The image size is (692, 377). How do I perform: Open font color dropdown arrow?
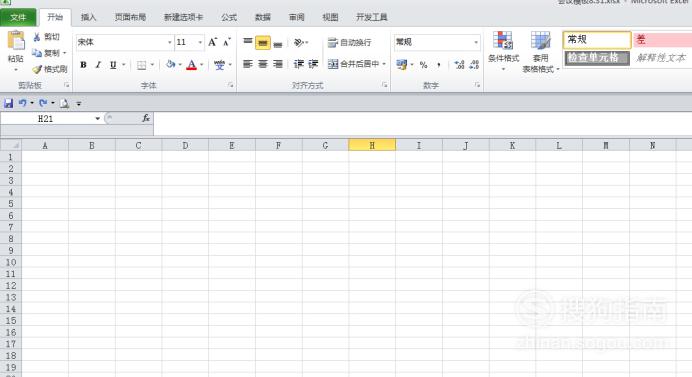[202, 65]
